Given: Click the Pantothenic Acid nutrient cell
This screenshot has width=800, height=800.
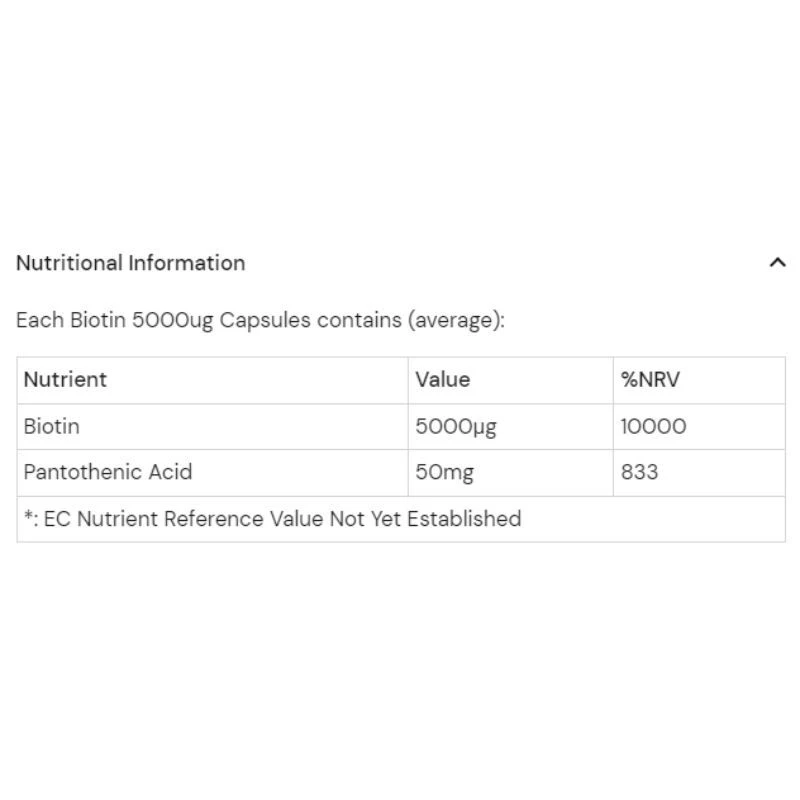Looking at the screenshot, I should click(x=108, y=472).
